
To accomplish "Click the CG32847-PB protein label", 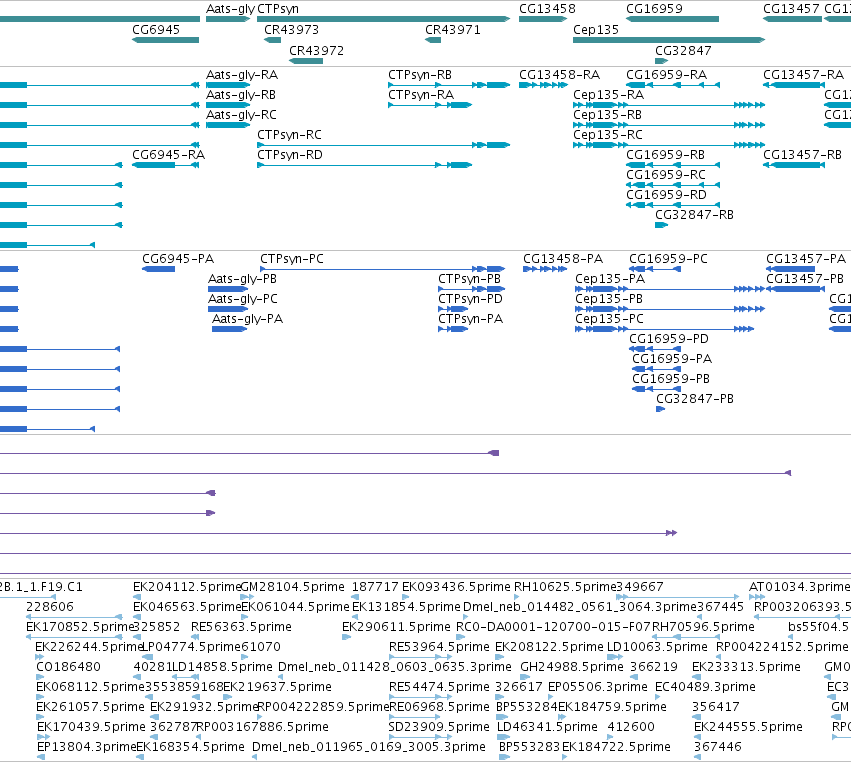I will (695, 399).
